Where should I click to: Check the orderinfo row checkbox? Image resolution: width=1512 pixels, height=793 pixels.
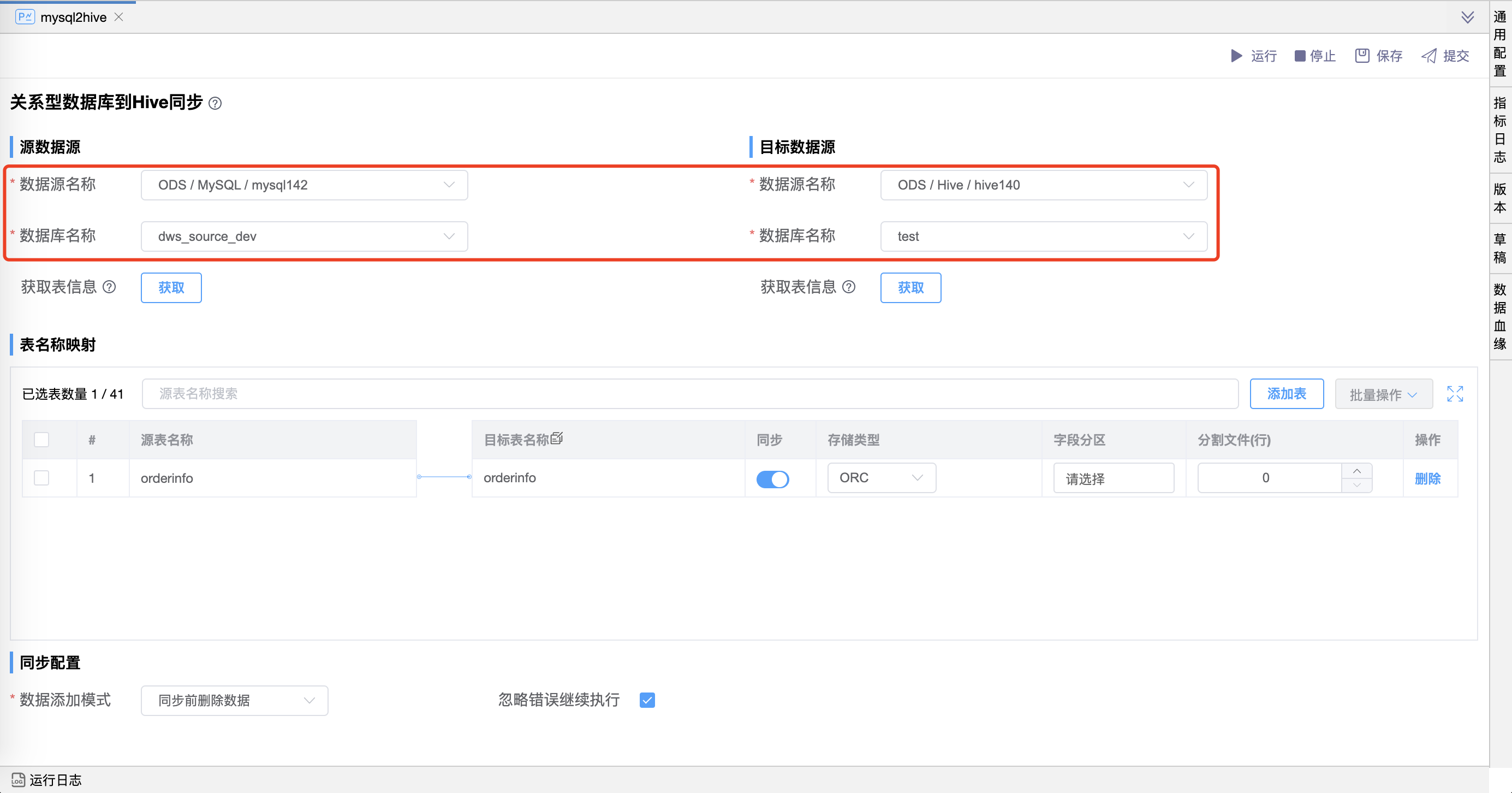click(x=41, y=477)
